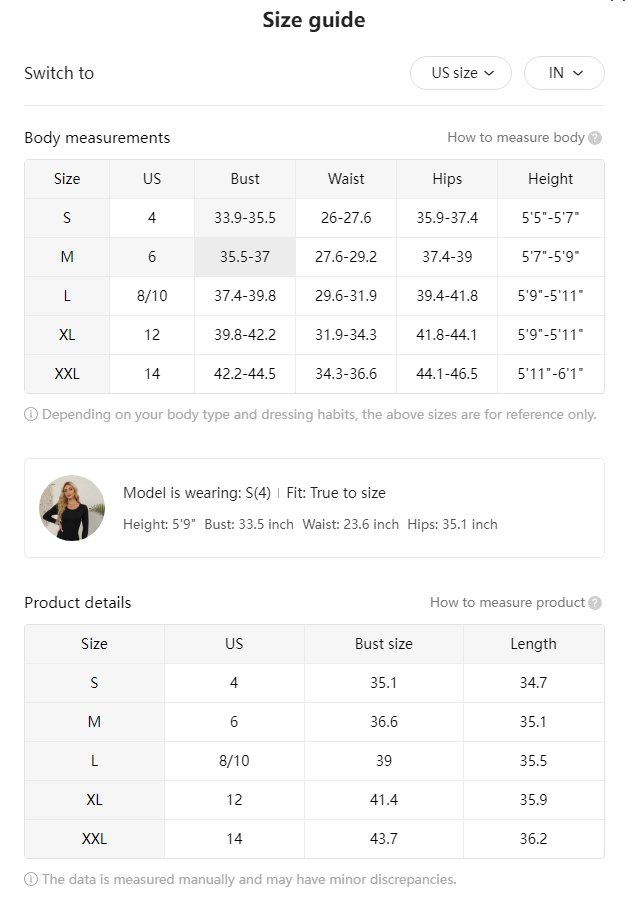Select the highlighted M bust cell 35.5-37
This screenshot has height=909, width=628.
(x=245, y=257)
